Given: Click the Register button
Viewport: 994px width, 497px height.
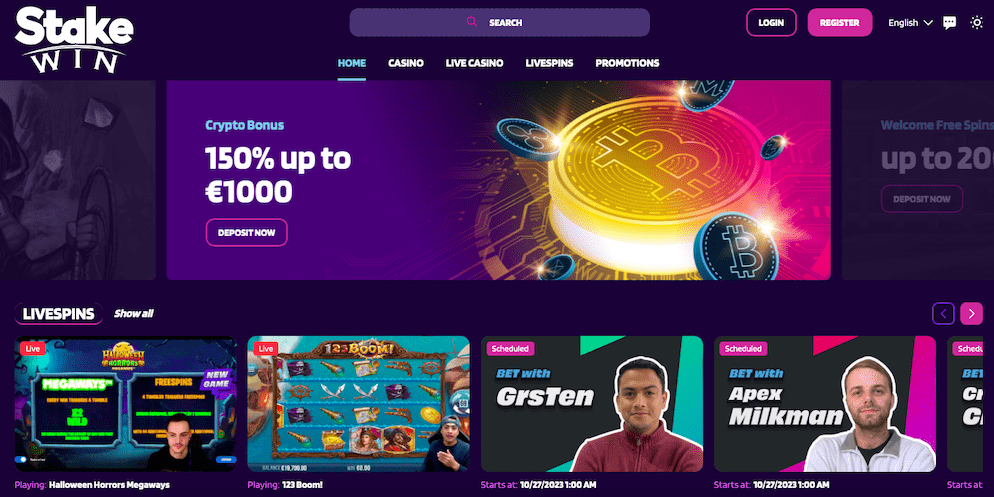Looking at the screenshot, I should click(x=839, y=22).
